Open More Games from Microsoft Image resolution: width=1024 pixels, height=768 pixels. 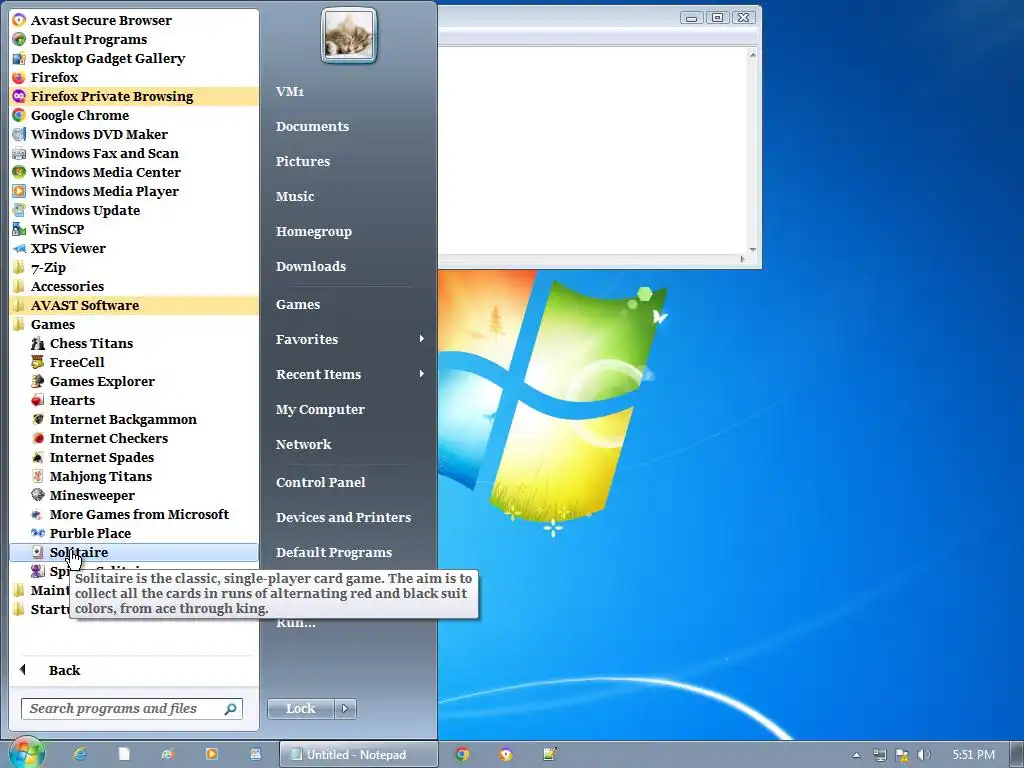(x=134, y=513)
